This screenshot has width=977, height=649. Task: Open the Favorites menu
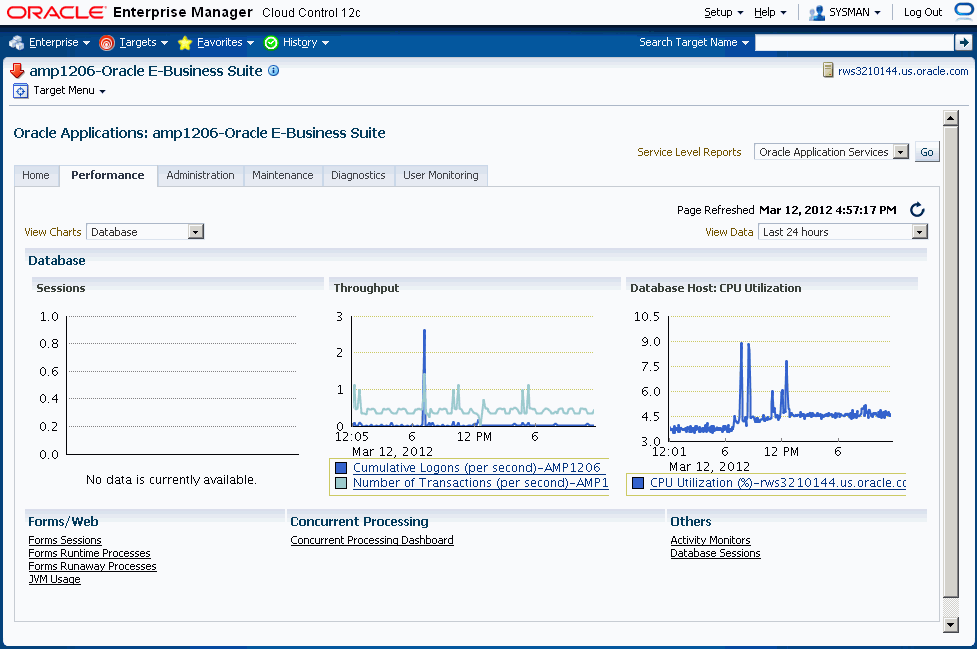coord(225,42)
